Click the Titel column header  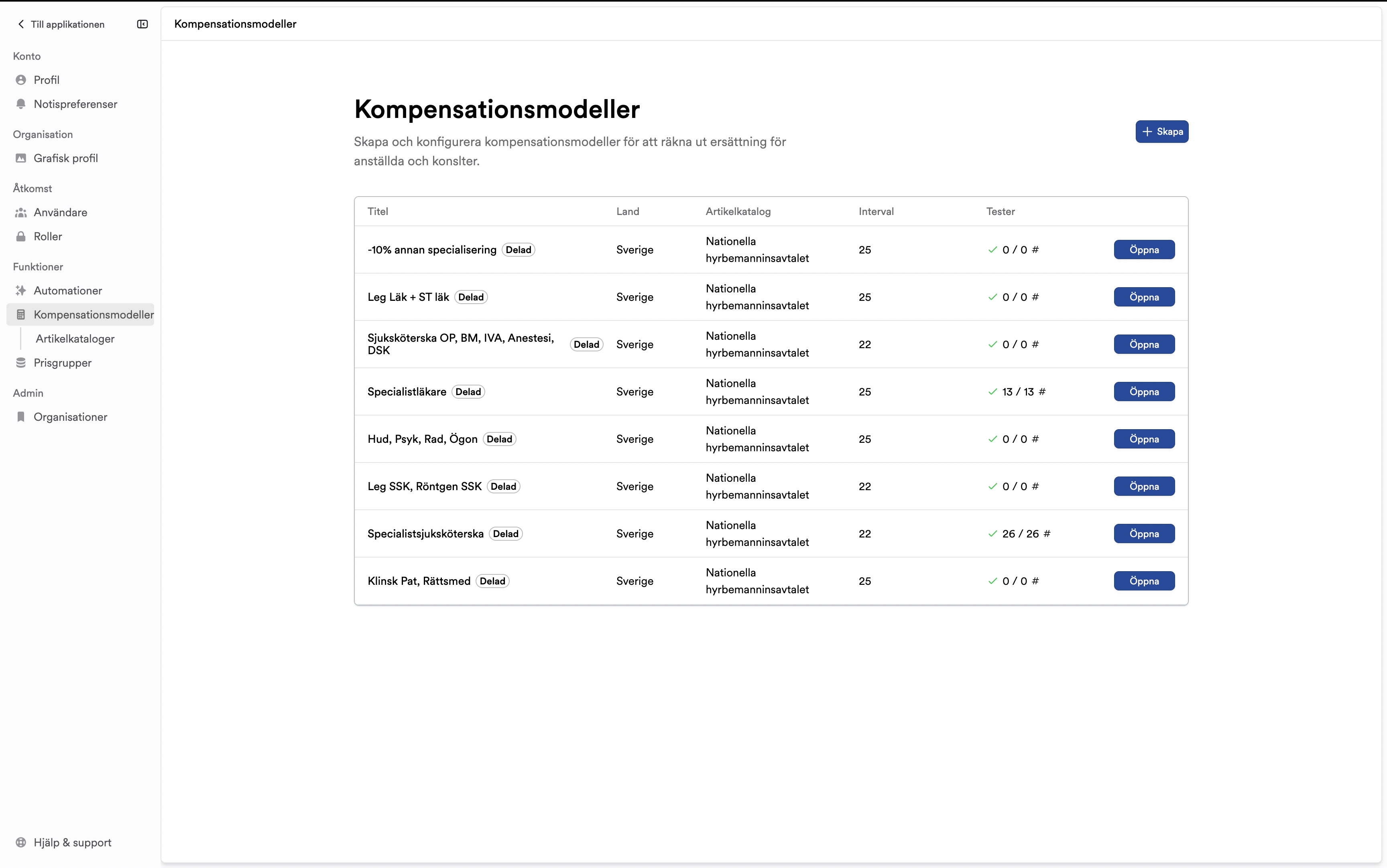[378, 211]
